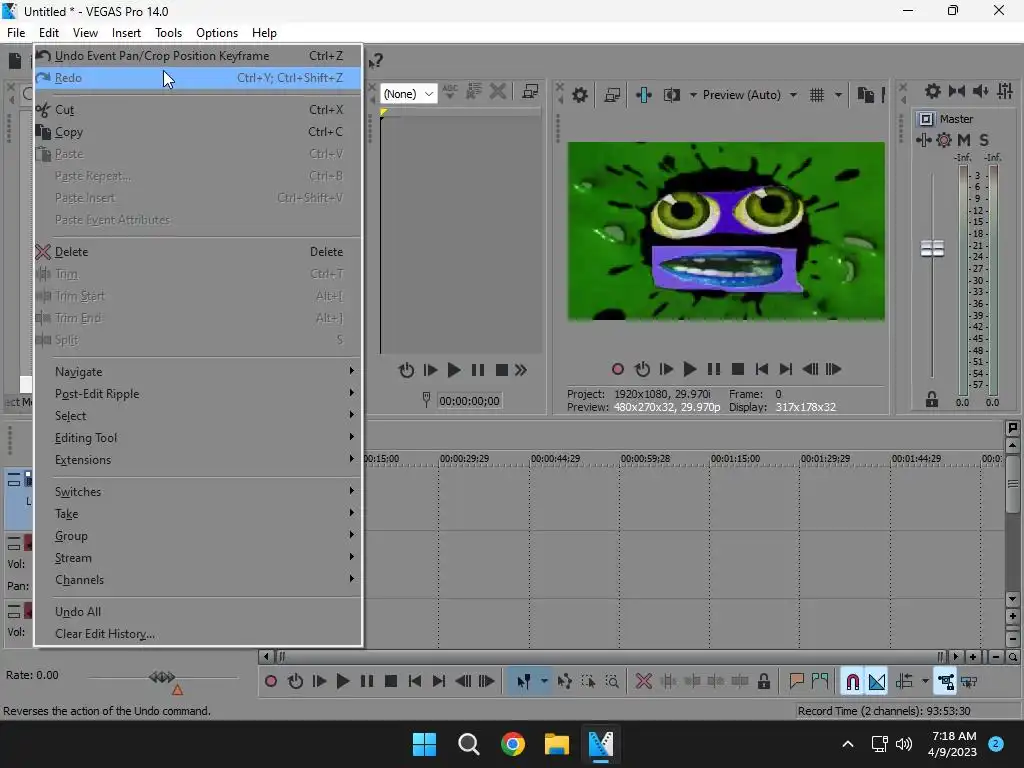Click the playback rate slider
Viewport: 1024px width, 768px height.
pyautogui.click(x=162, y=677)
